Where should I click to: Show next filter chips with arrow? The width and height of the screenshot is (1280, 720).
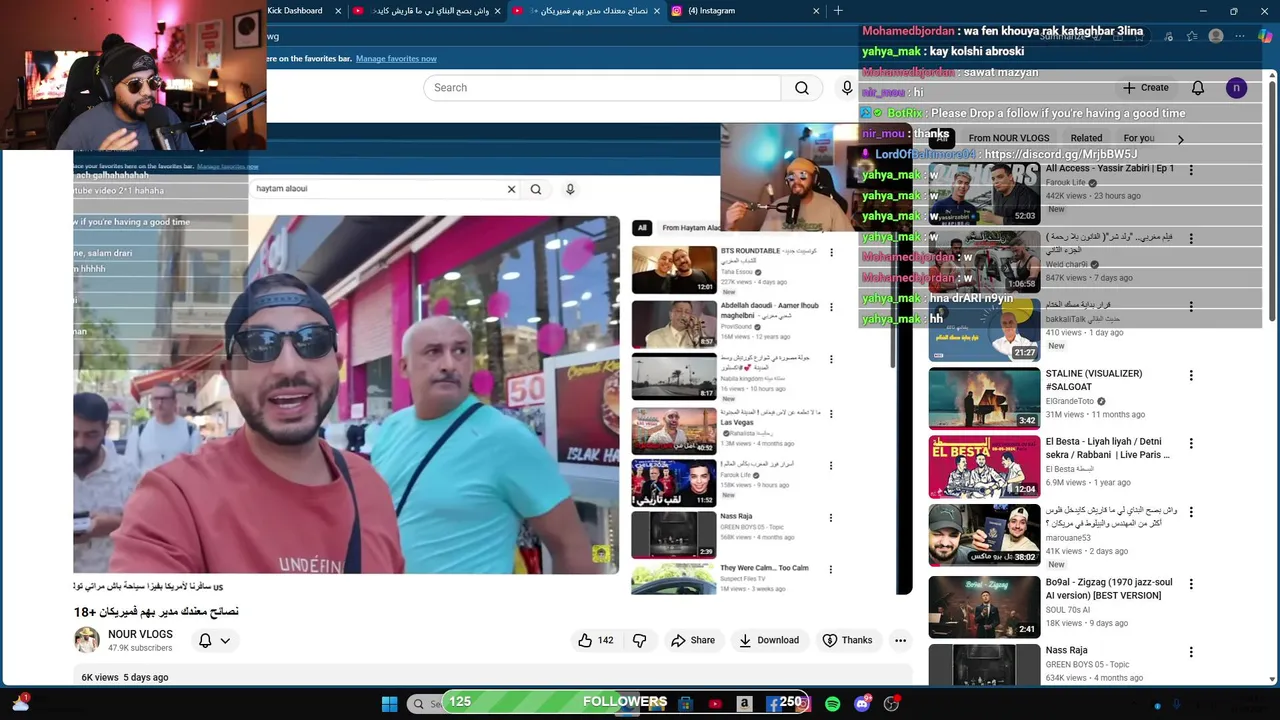coord(1180,139)
